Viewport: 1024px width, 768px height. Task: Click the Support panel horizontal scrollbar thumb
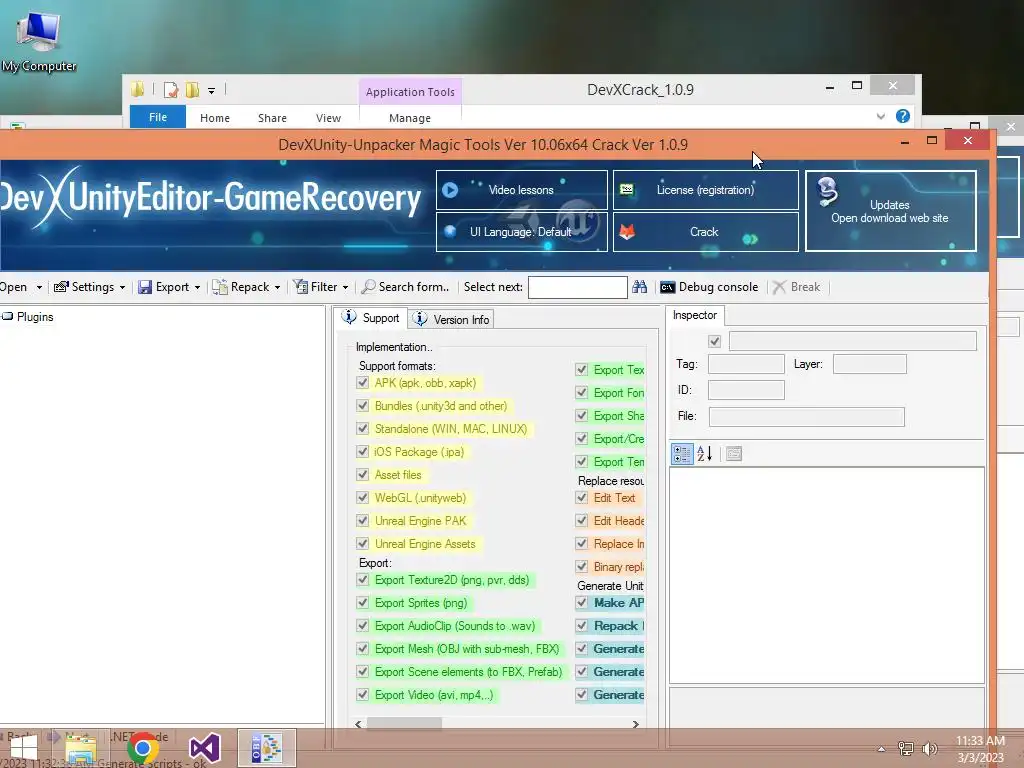[404, 724]
